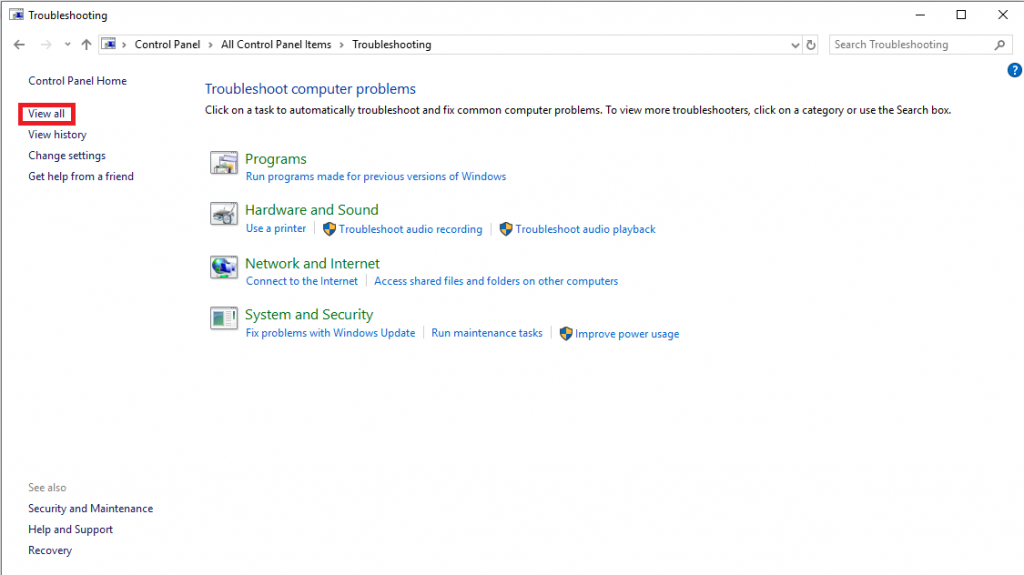Screen dimensions: 1024x575
Task: Close the Troubleshooting window
Action: [1003, 14]
